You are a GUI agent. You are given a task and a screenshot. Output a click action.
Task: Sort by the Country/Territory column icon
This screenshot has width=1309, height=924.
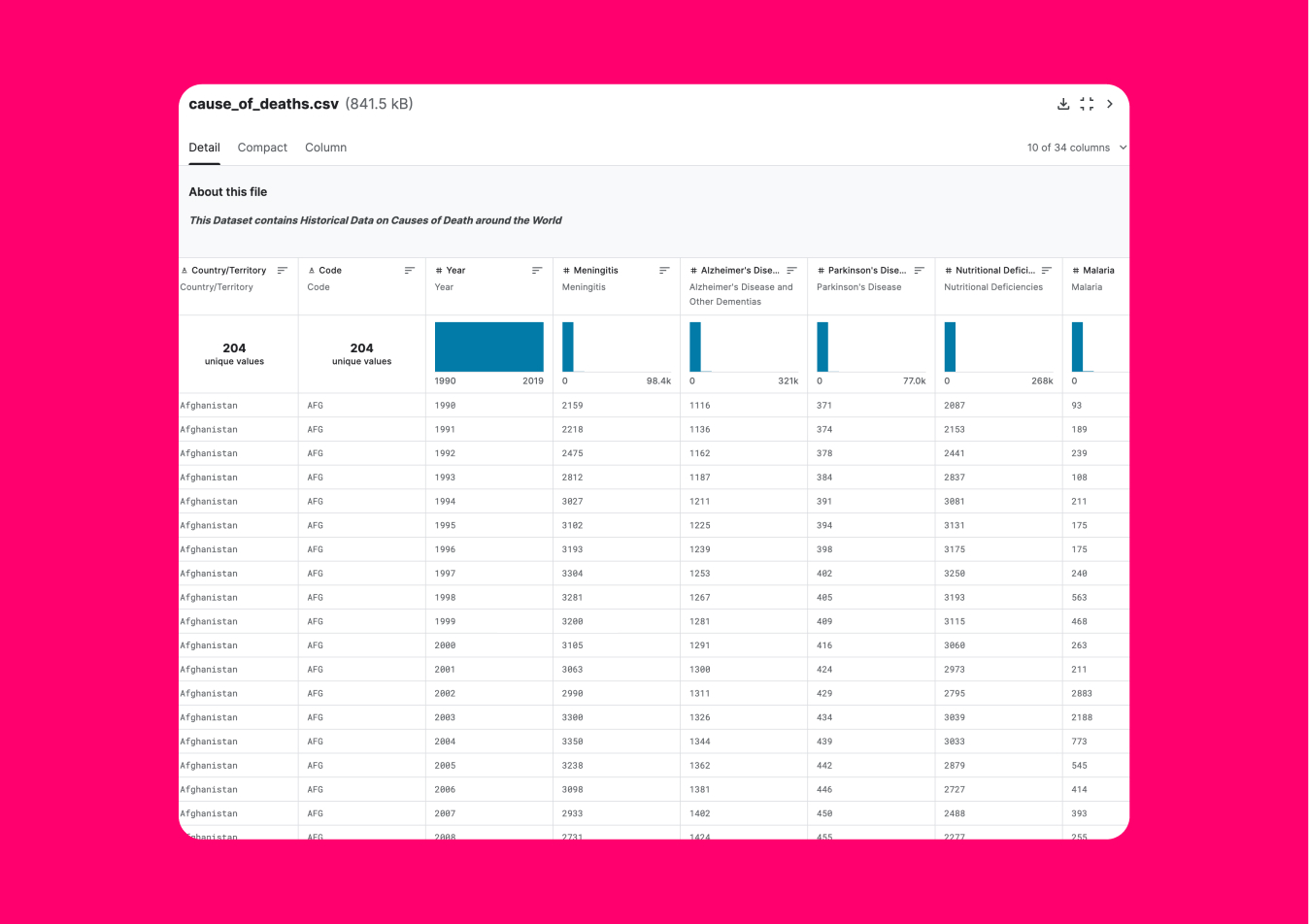coord(283,271)
